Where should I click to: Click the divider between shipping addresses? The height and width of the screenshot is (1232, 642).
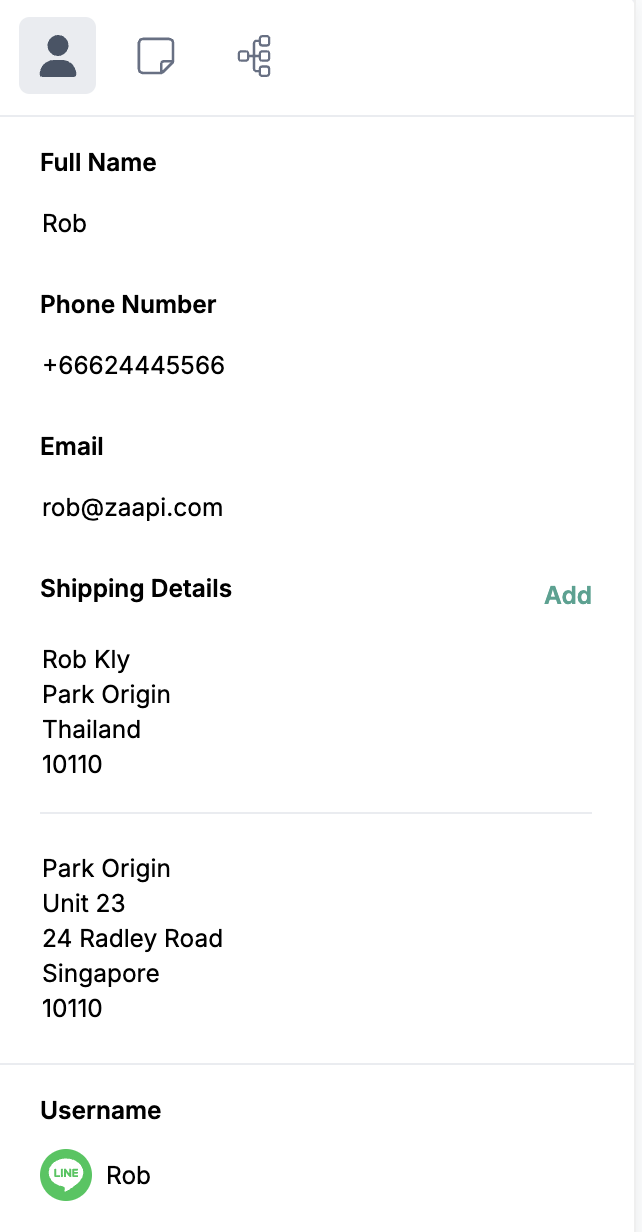point(316,813)
